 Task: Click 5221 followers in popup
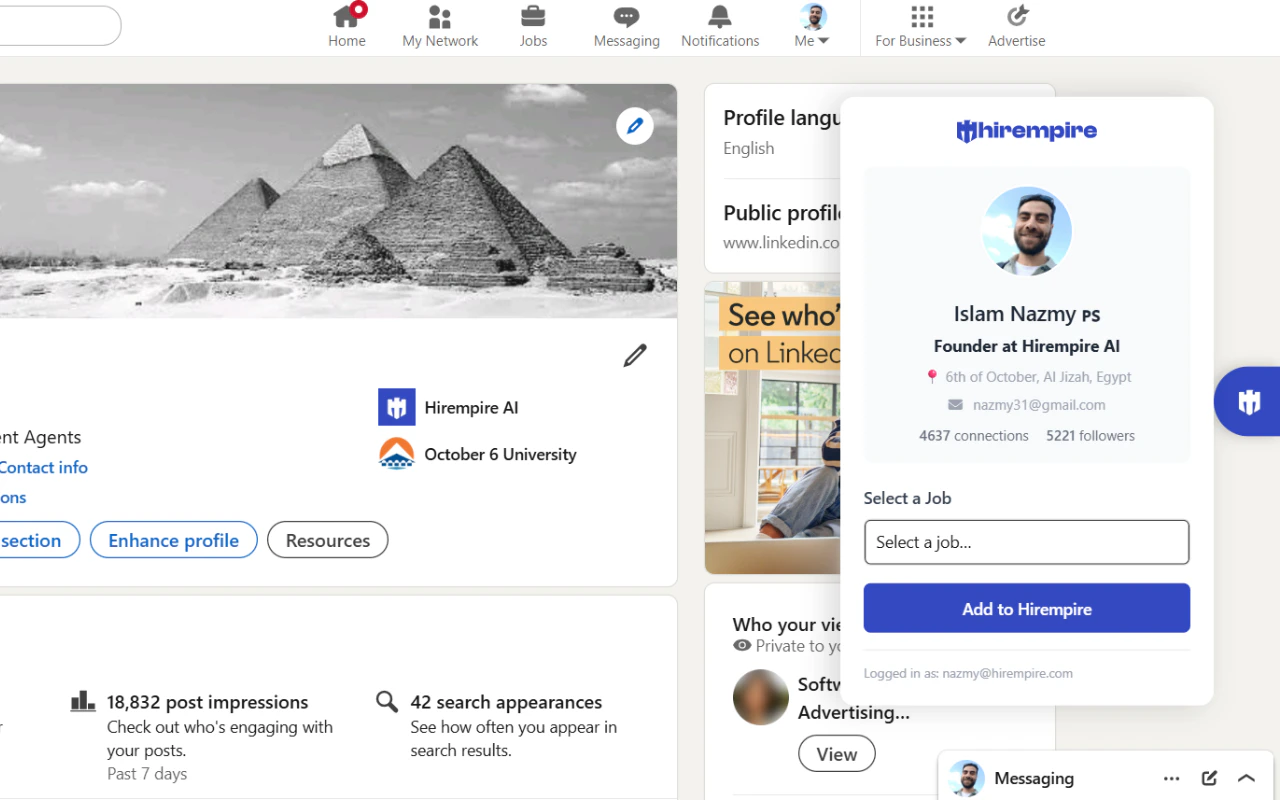coord(1091,436)
